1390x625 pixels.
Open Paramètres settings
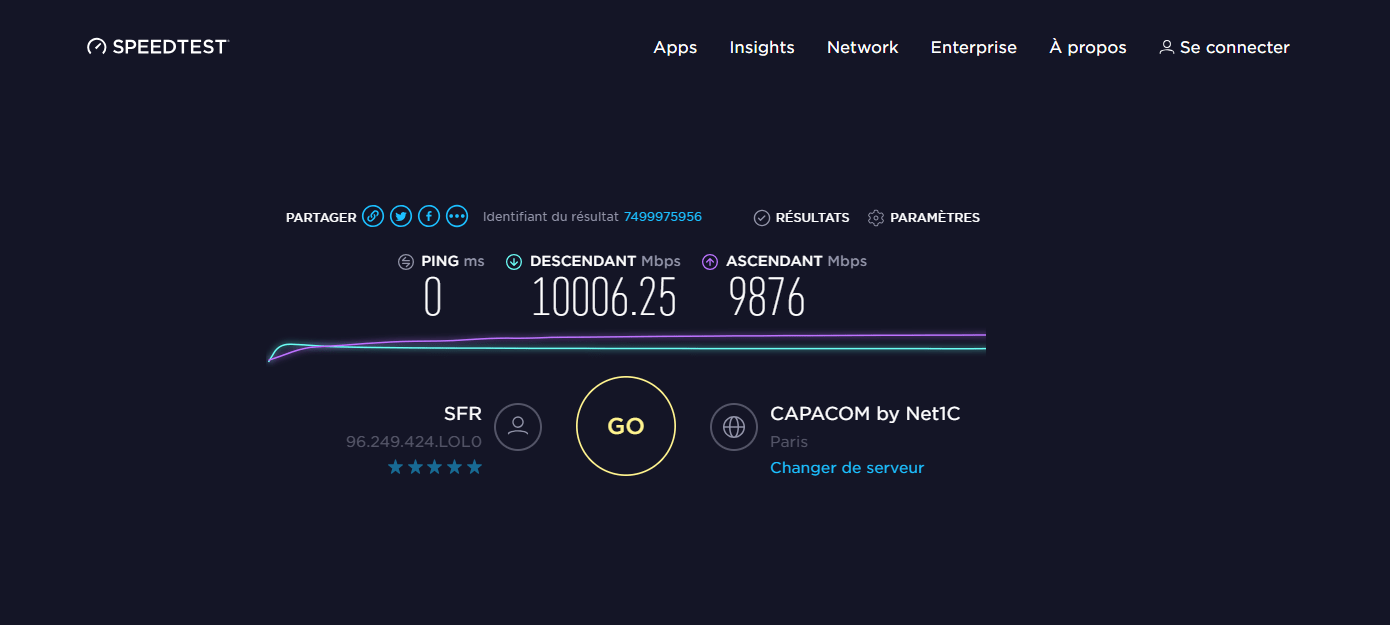[x=924, y=217]
